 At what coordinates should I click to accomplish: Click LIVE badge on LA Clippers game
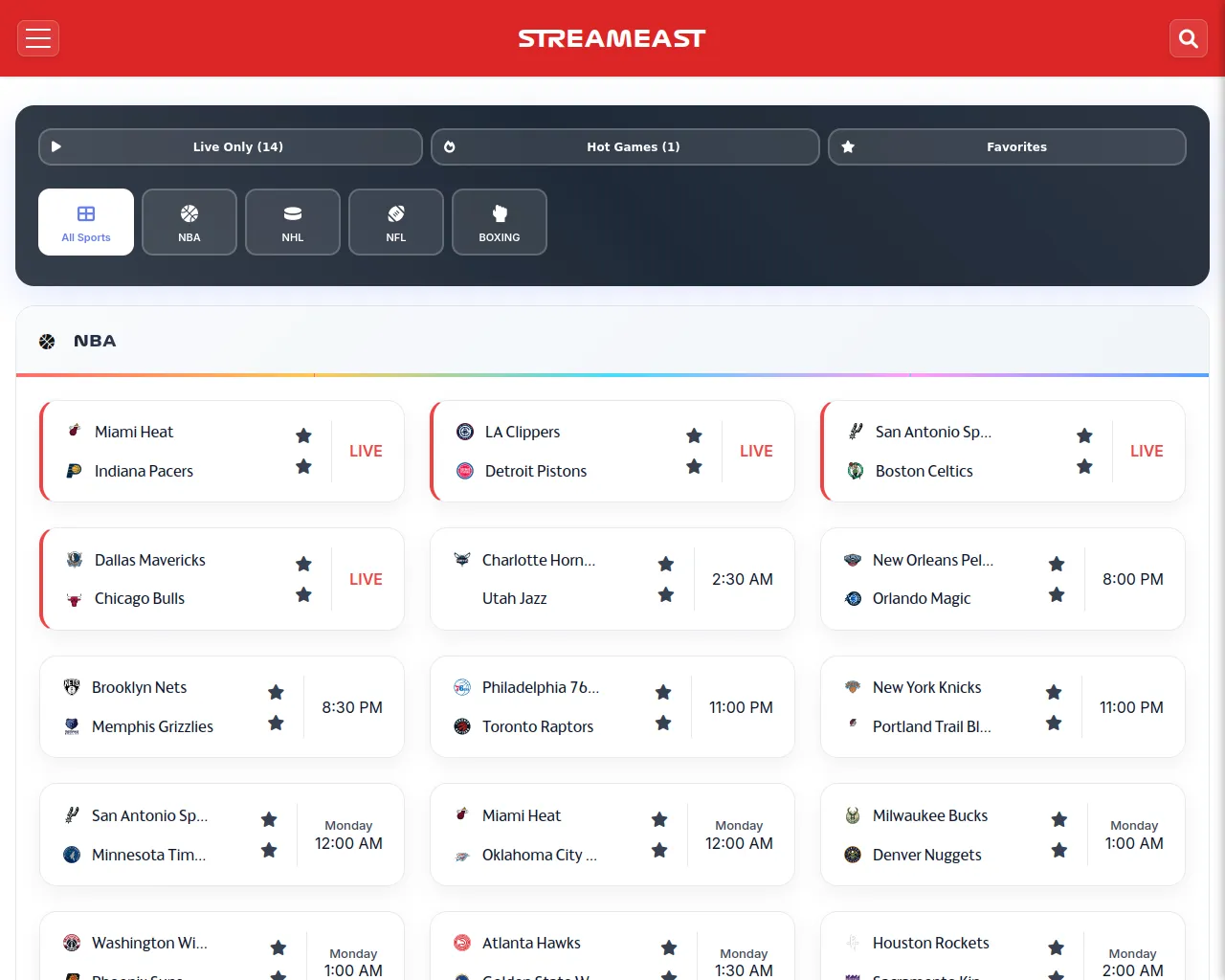756,451
